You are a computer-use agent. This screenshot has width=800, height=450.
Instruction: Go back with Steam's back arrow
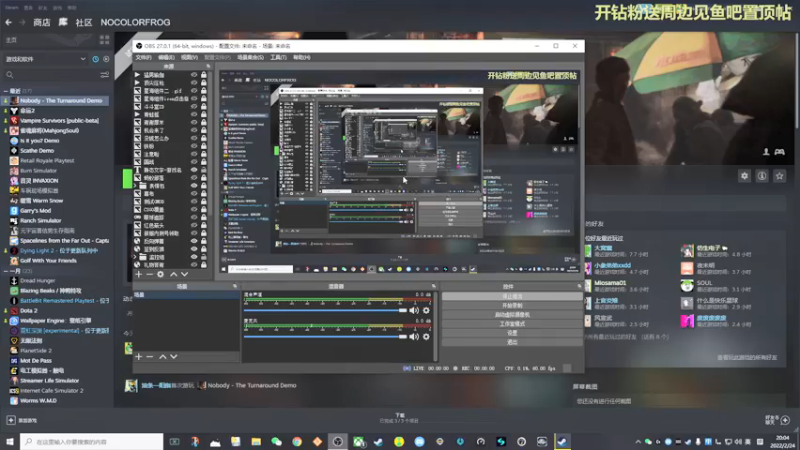9,22
